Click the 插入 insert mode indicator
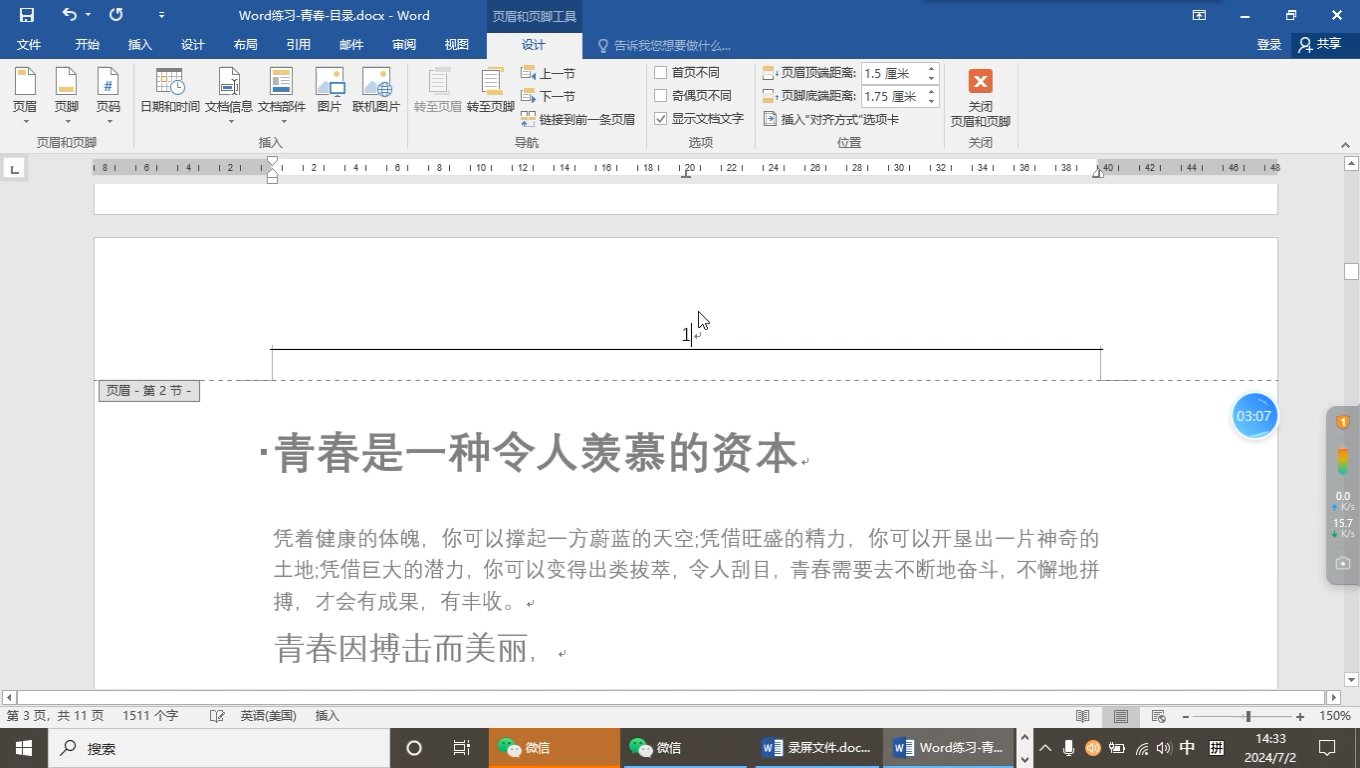This screenshot has width=1360, height=768. (x=327, y=716)
